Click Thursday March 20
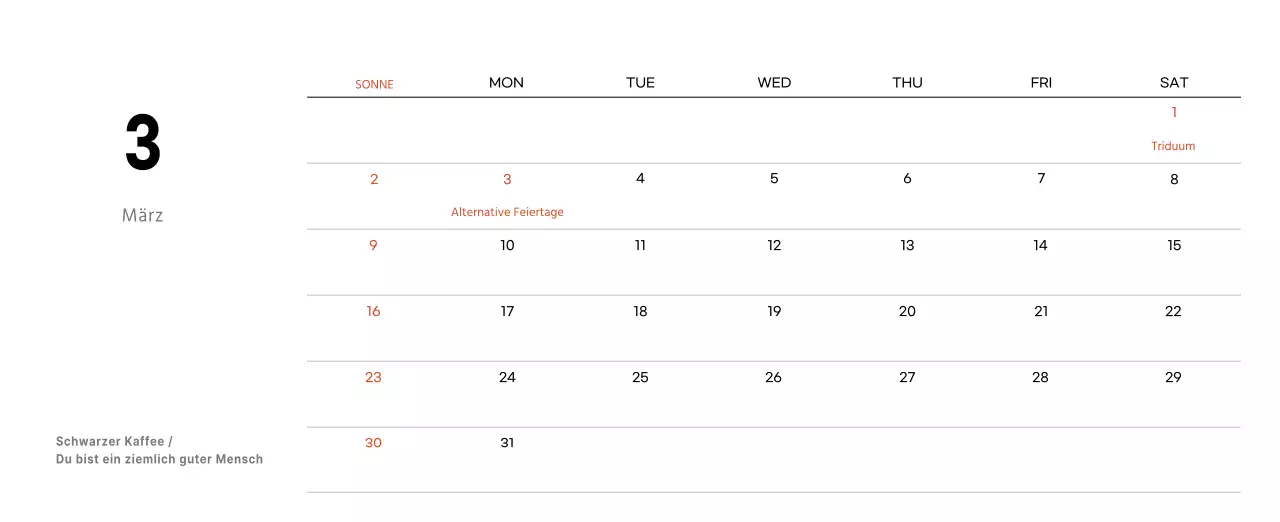 907,311
